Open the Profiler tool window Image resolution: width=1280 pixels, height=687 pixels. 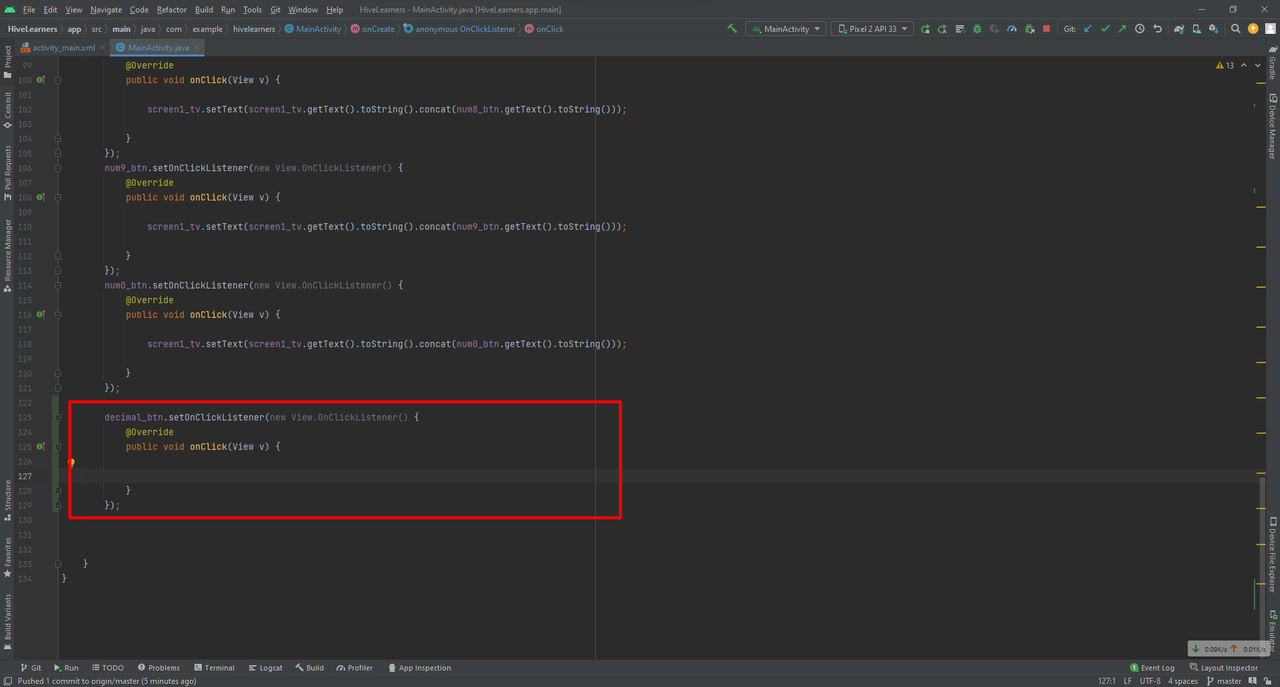355,668
